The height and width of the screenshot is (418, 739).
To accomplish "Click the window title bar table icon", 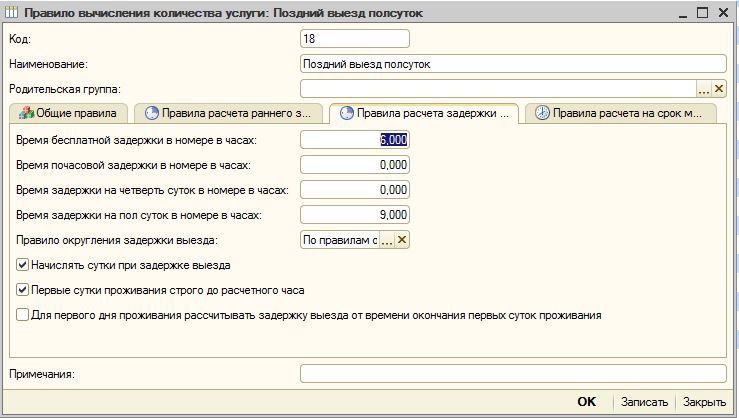I will (11, 12).
